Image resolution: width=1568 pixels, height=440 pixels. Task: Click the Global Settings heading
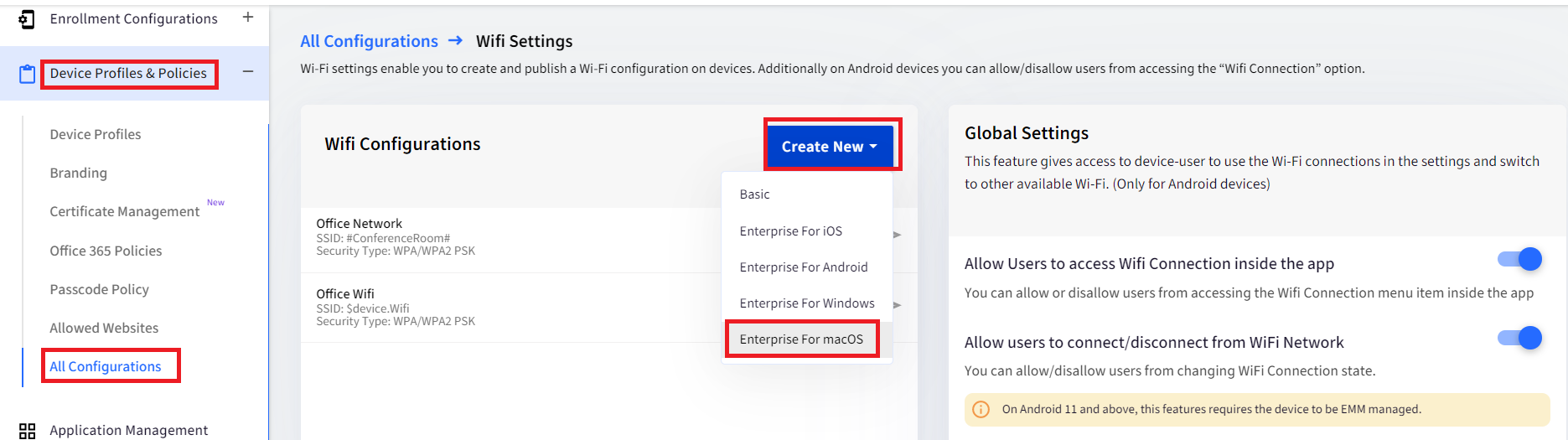(1027, 133)
